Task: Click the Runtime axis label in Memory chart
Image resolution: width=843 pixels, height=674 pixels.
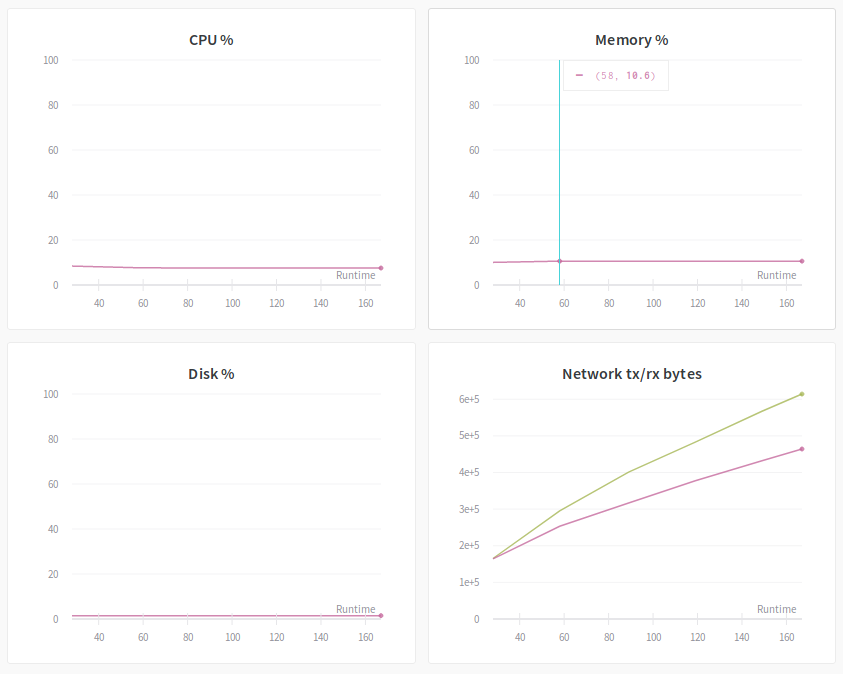Action: pos(776,275)
